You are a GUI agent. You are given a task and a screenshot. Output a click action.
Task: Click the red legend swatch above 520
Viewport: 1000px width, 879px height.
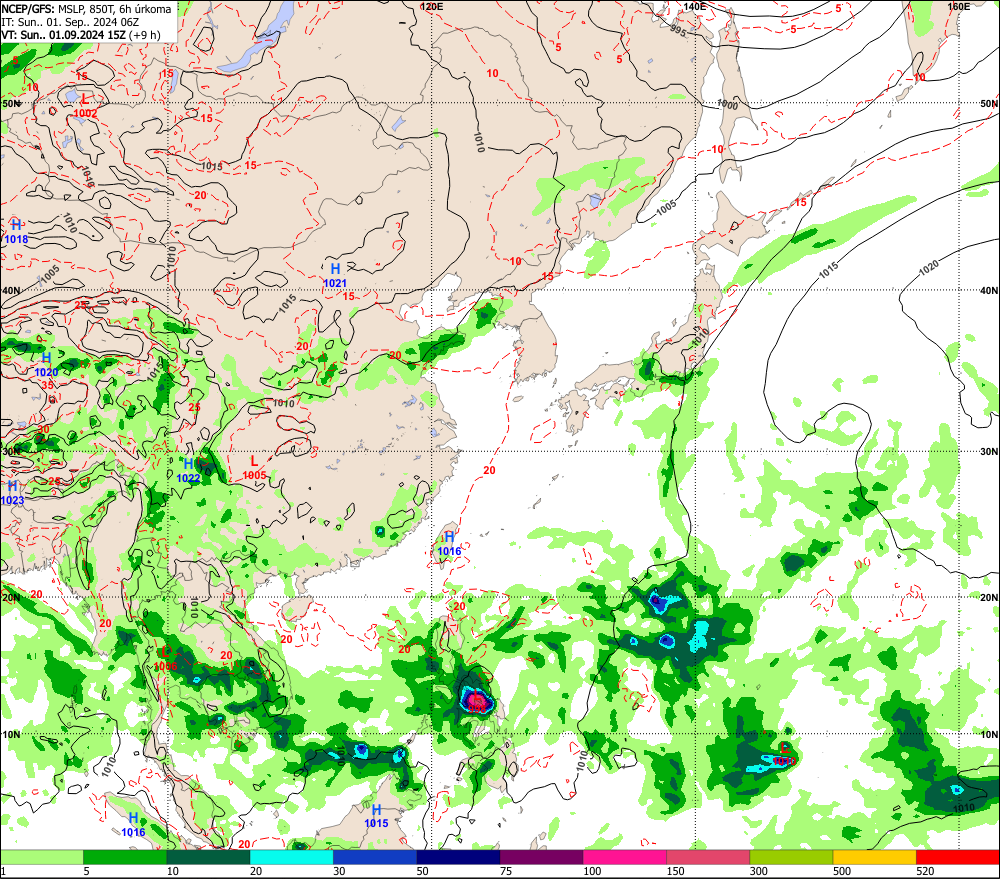pyautogui.click(x=958, y=857)
